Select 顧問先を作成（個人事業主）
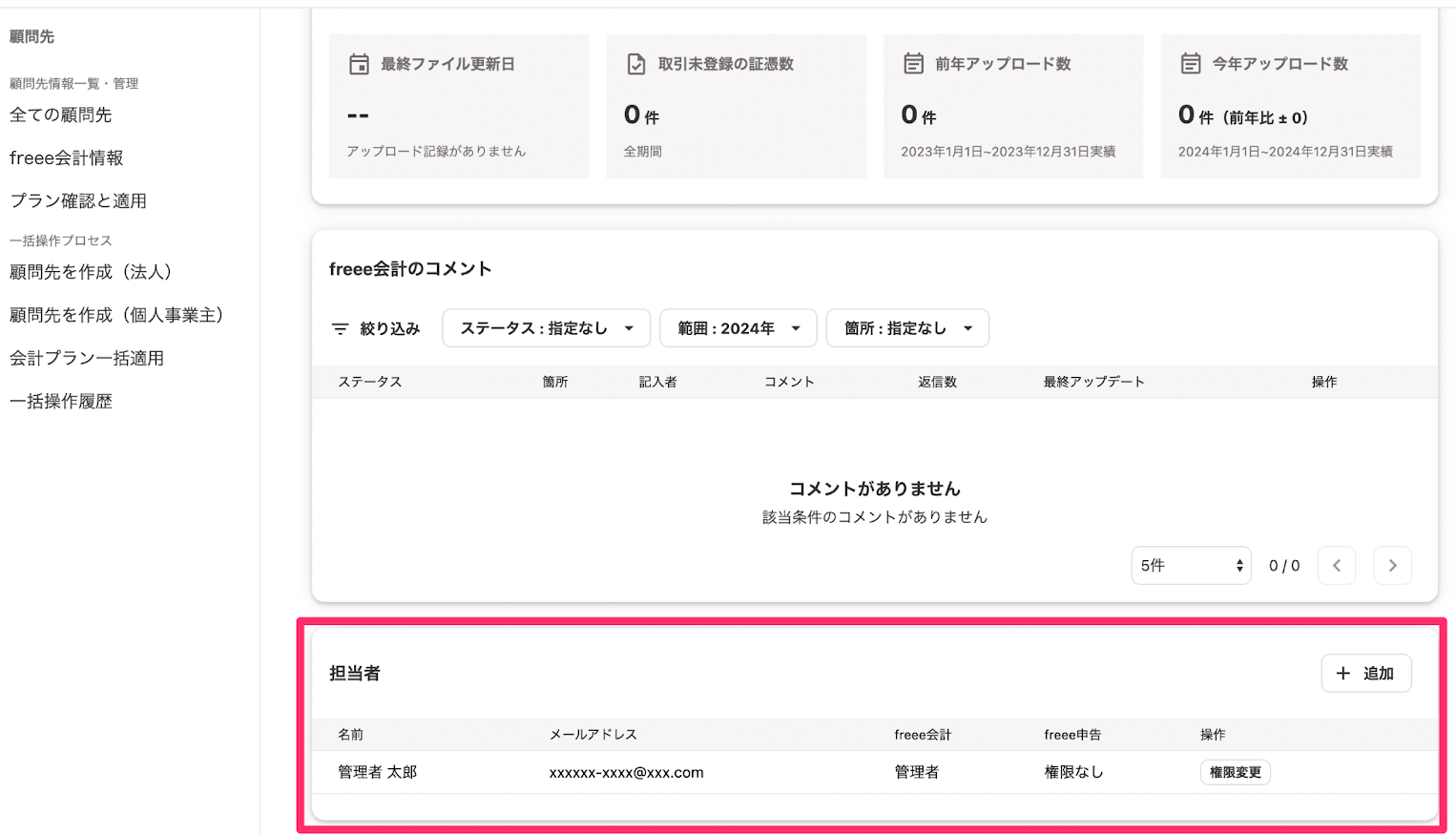 click(116, 315)
